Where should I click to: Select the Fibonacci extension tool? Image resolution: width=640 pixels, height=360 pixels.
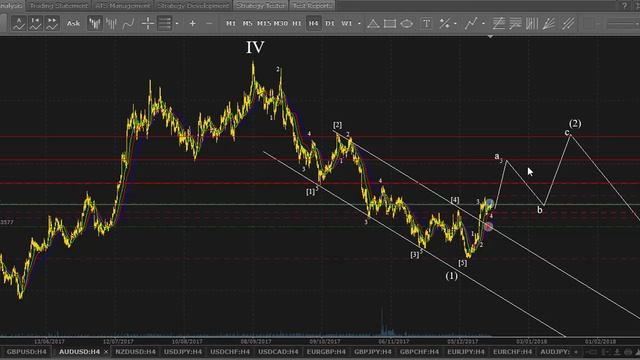(515, 23)
